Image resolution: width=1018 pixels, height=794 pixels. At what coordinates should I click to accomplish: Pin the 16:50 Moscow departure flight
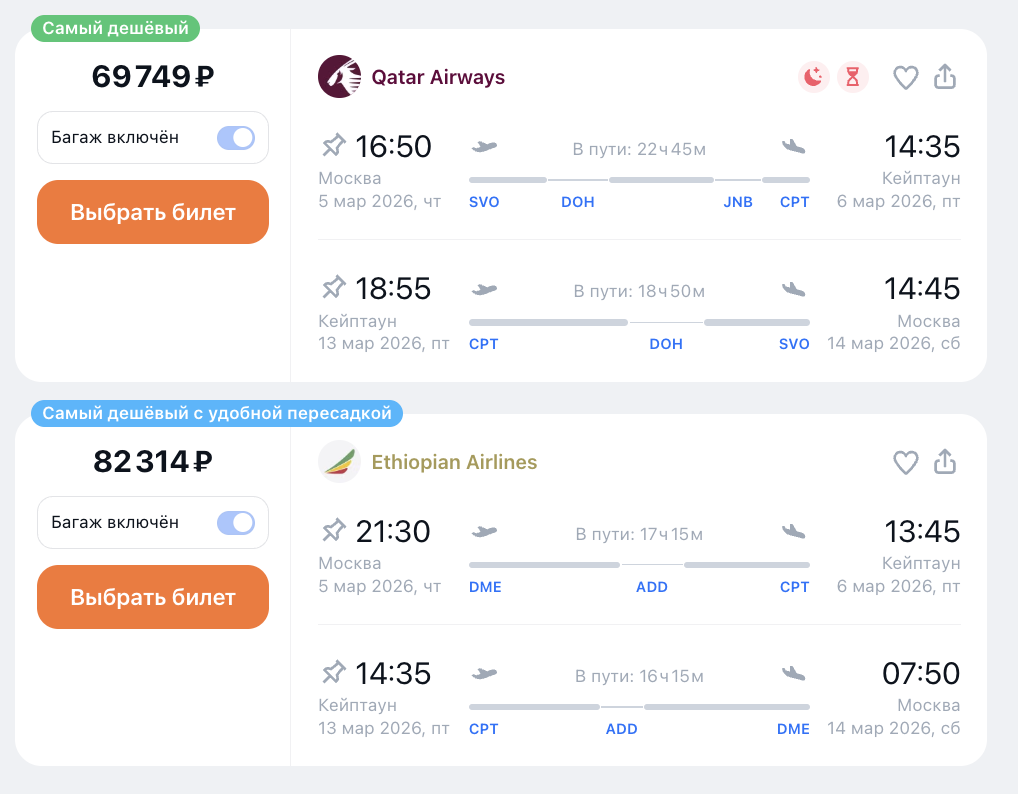tap(332, 146)
